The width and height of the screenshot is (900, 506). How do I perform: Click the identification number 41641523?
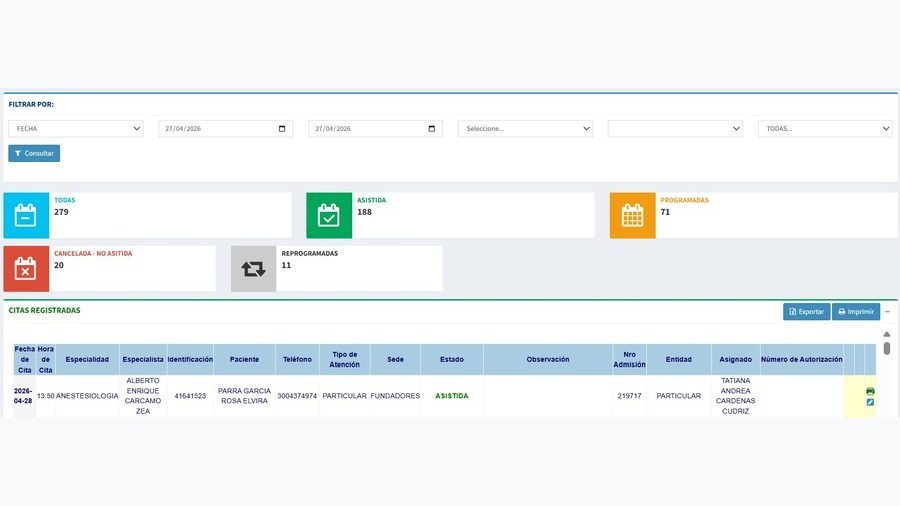tap(190, 396)
